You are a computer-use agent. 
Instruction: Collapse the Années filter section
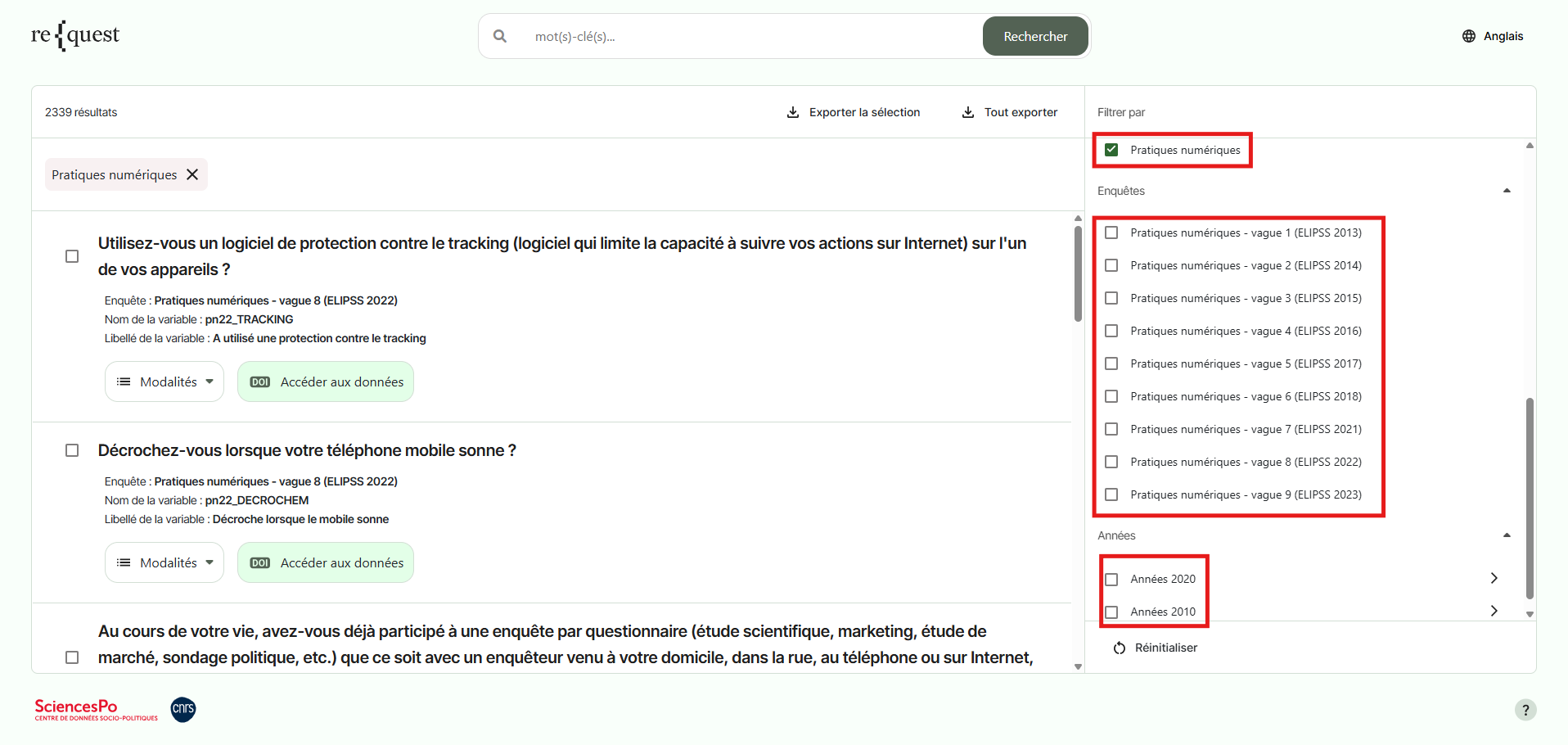(x=1507, y=535)
